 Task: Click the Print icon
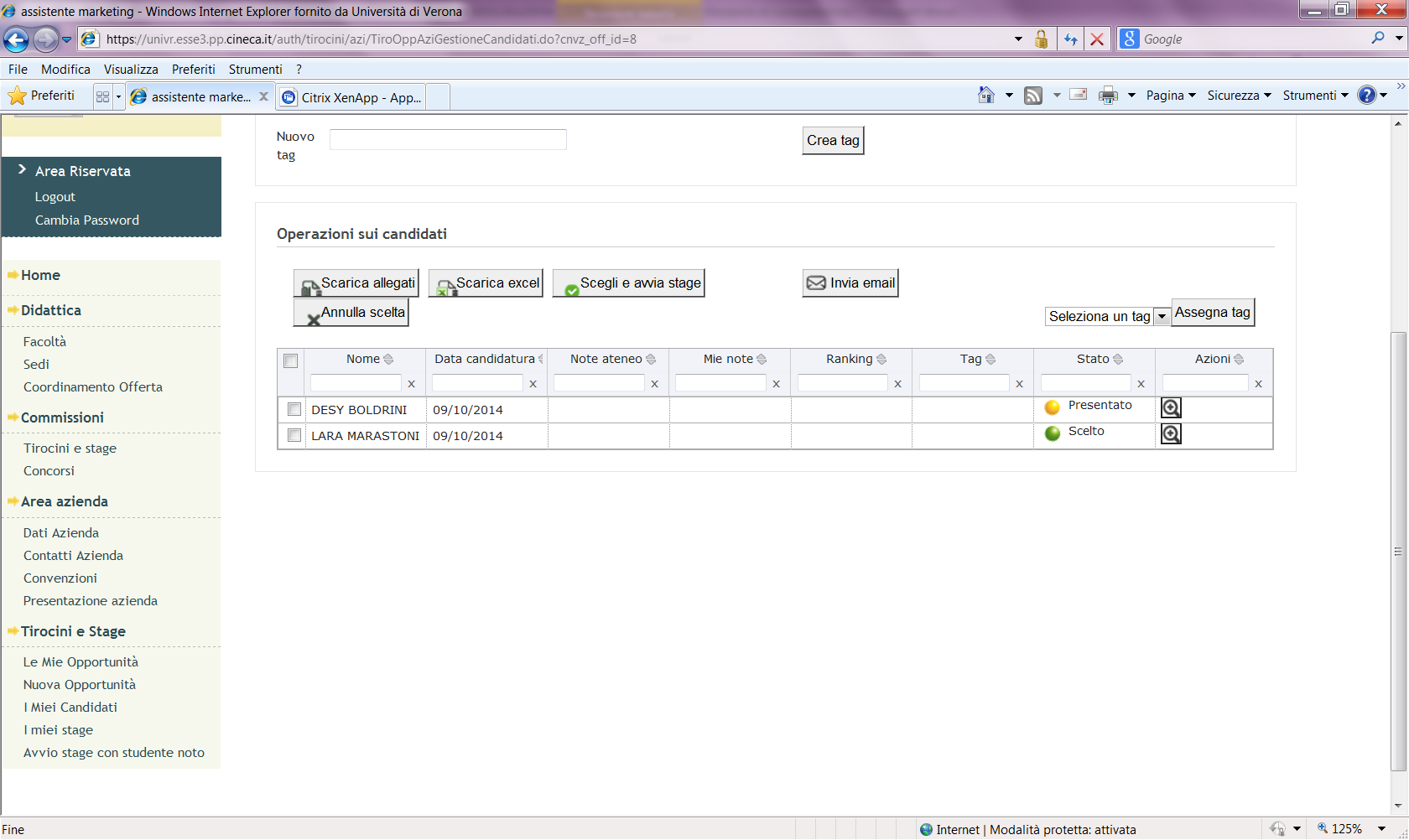tap(1108, 96)
